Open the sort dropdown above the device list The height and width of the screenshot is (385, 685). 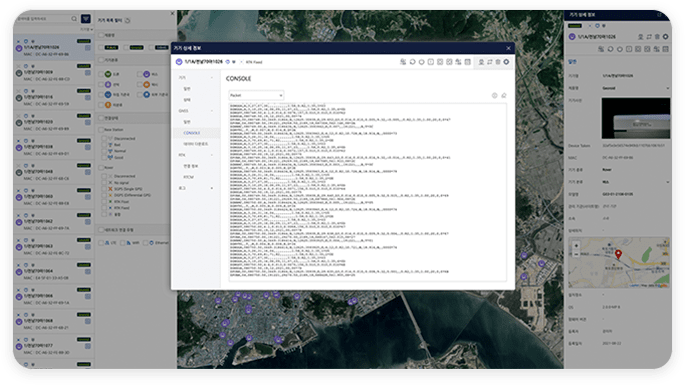click(86, 29)
